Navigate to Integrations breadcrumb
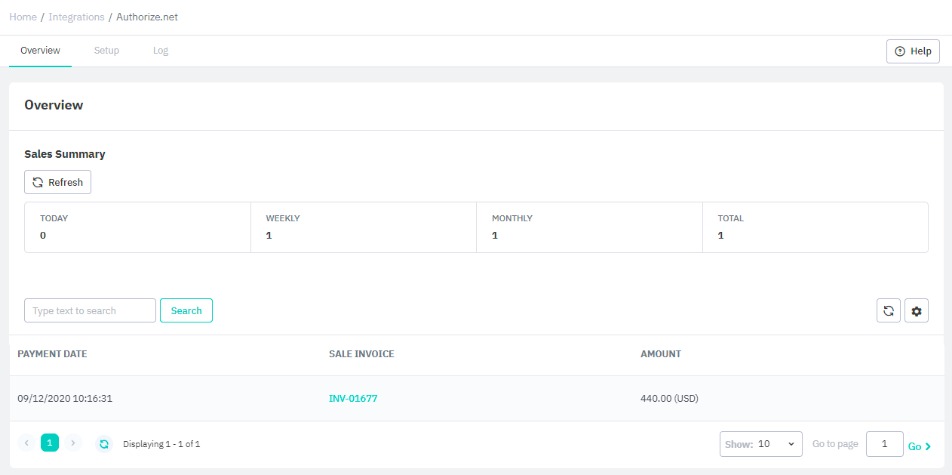Image resolution: width=952 pixels, height=475 pixels. [x=76, y=17]
